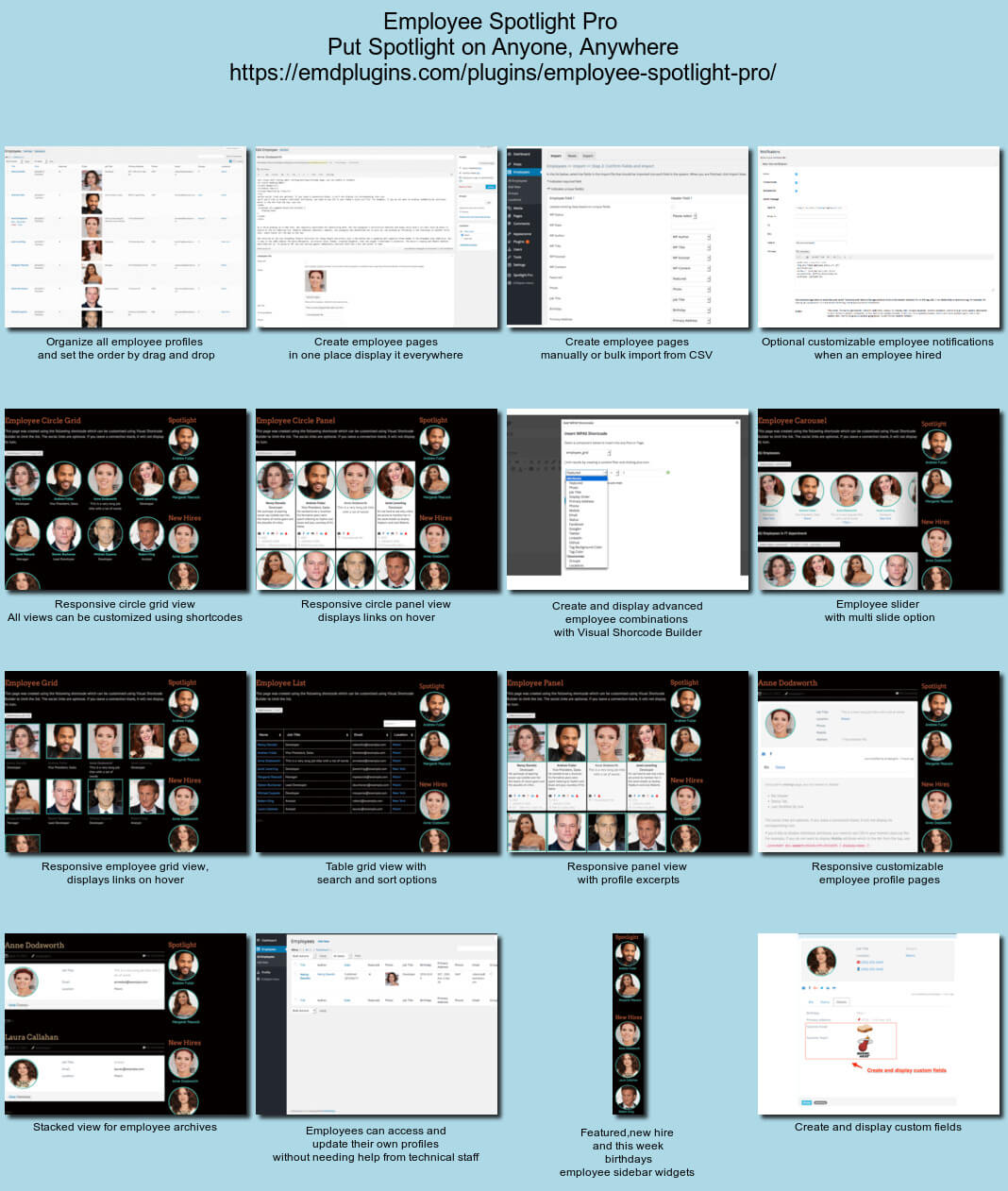This screenshot has width=1008, height=1191.
Task: Open the bulk import from CSV screenshot
Action: pos(628,237)
